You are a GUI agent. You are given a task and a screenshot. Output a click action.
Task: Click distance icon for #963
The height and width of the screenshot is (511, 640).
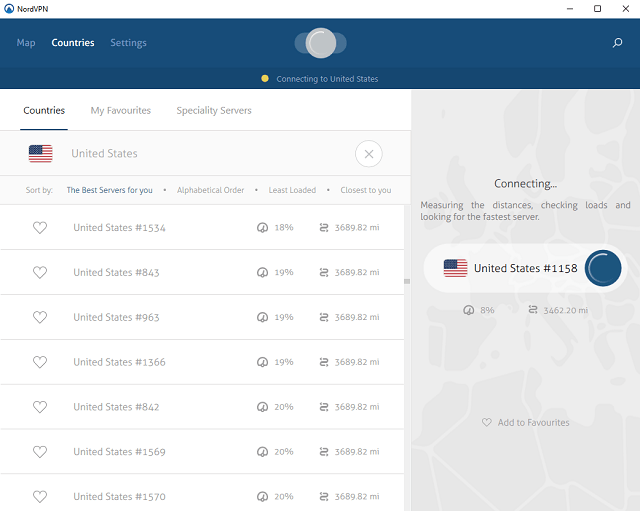point(324,317)
